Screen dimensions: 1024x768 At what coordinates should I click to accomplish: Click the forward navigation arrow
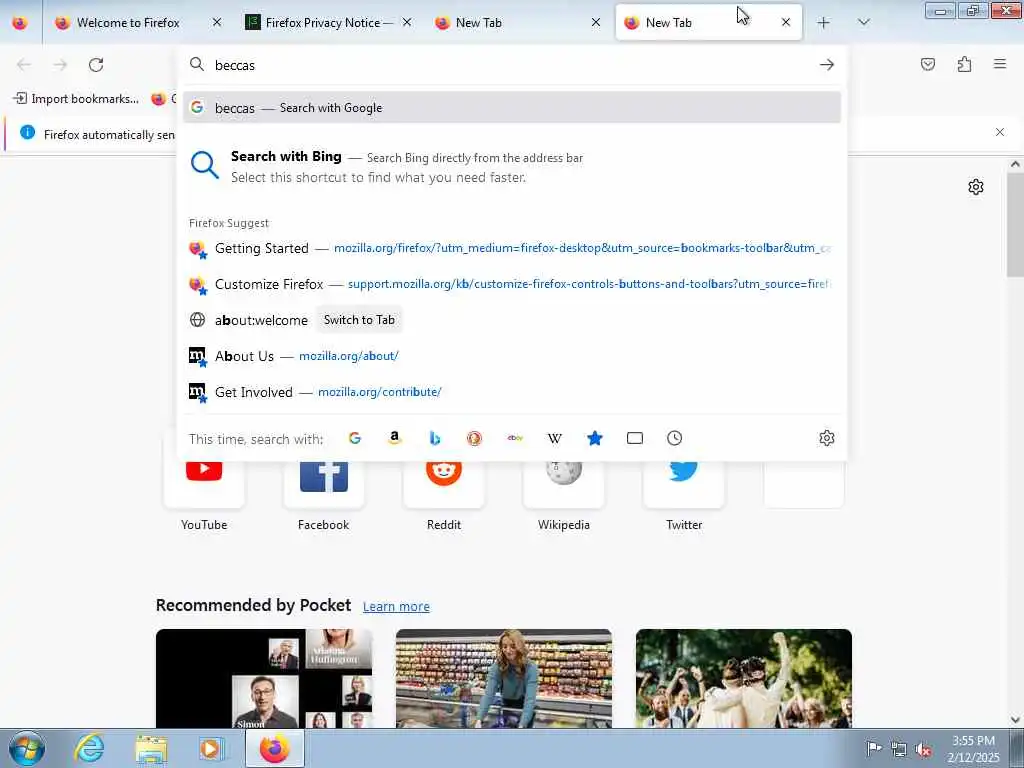pos(60,65)
